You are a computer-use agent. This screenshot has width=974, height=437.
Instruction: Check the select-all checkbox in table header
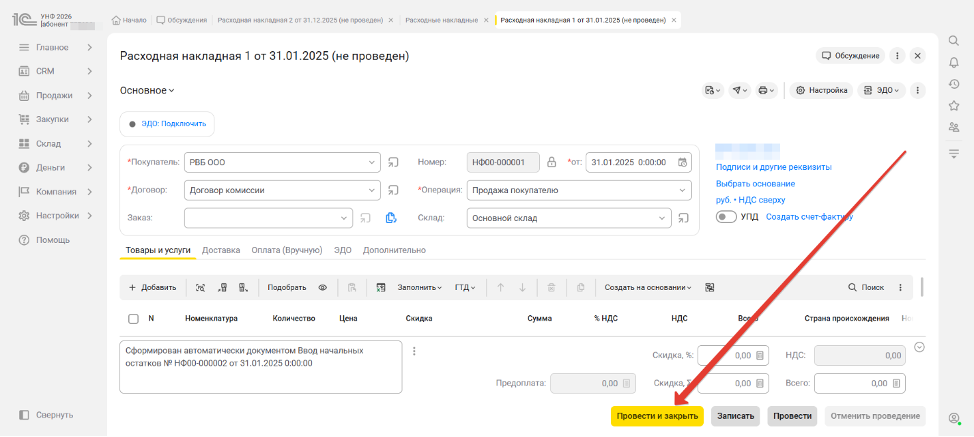click(x=133, y=318)
